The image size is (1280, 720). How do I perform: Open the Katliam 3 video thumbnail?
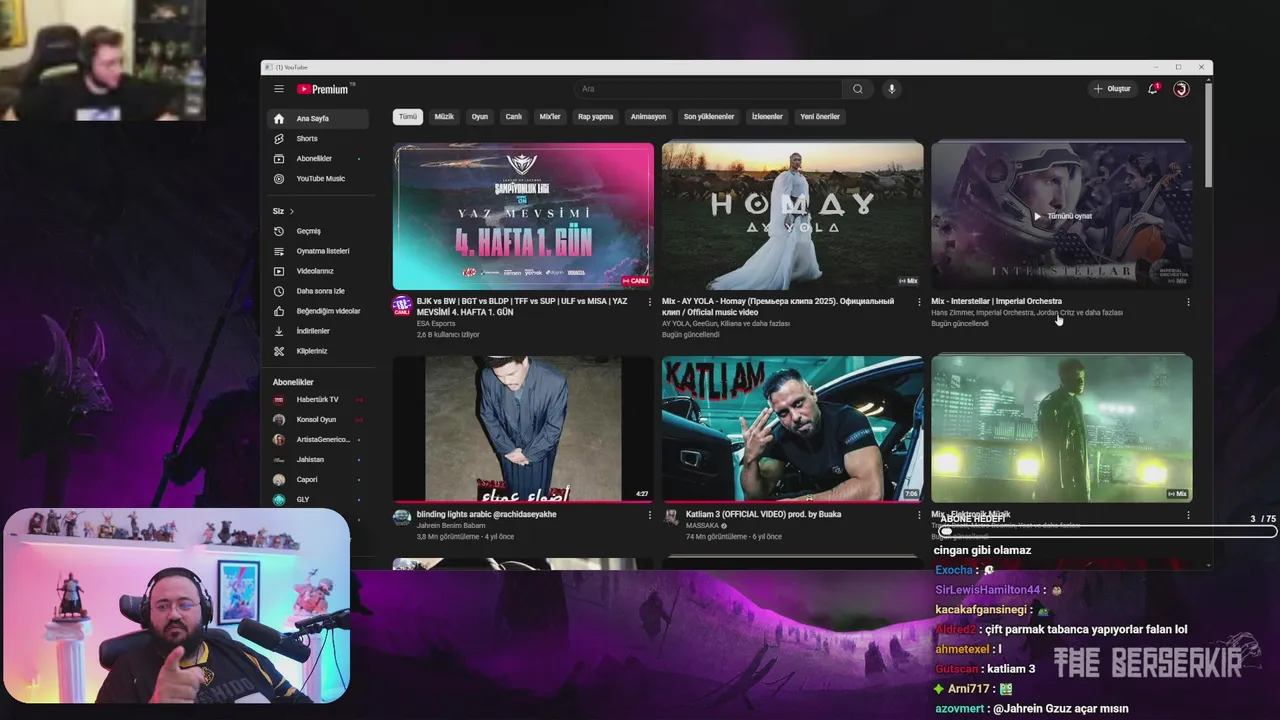(792, 429)
